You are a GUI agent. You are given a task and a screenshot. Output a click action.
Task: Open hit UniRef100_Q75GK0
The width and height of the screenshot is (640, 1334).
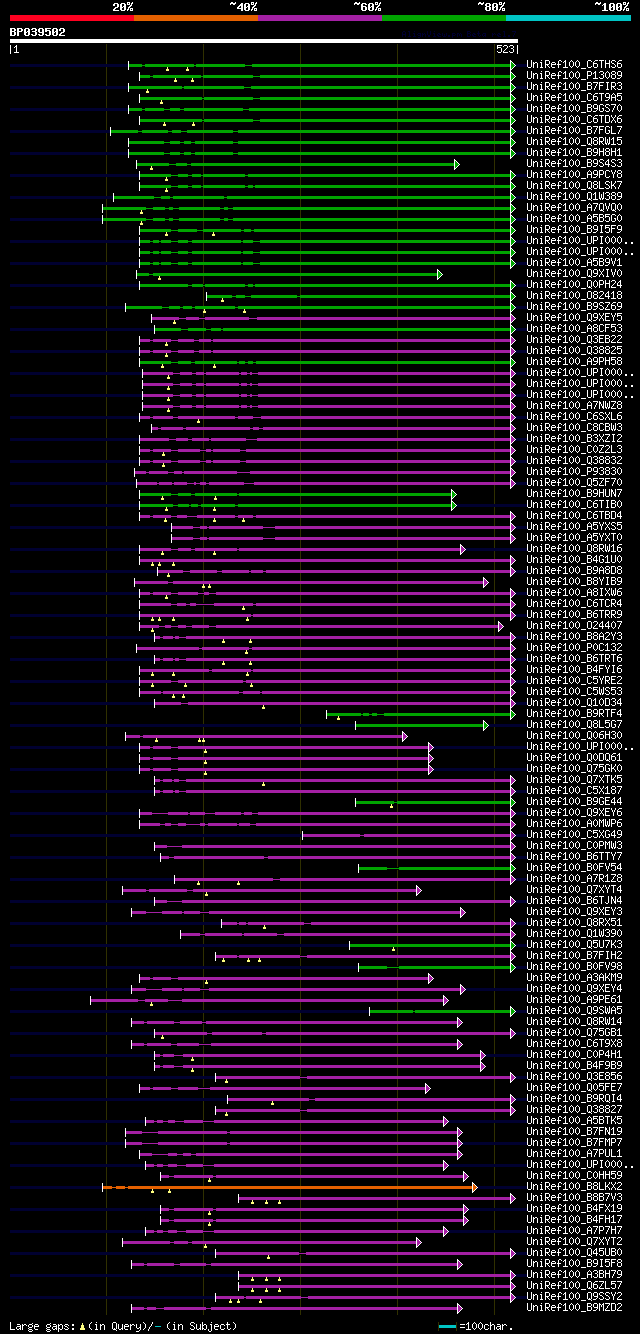pyautogui.click(x=574, y=768)
